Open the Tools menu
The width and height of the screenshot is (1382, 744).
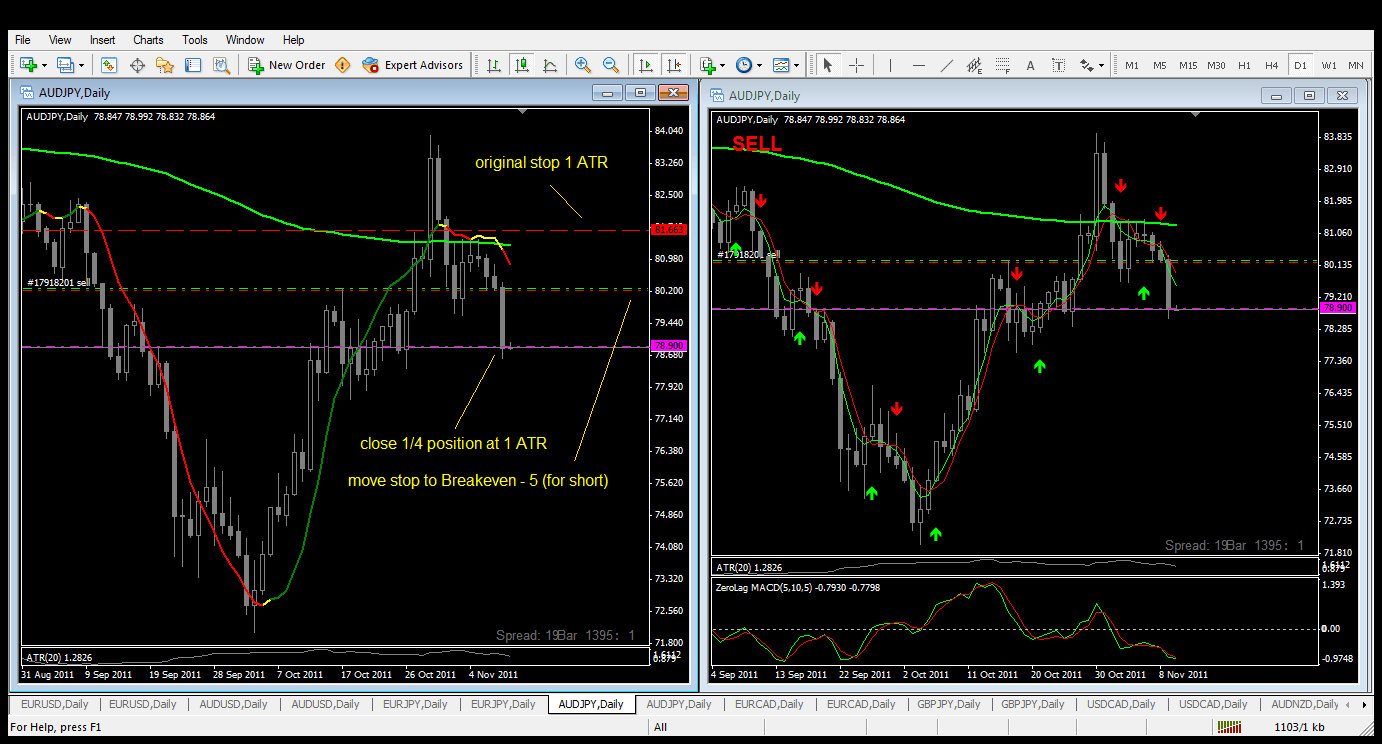(x=195, y=40)
